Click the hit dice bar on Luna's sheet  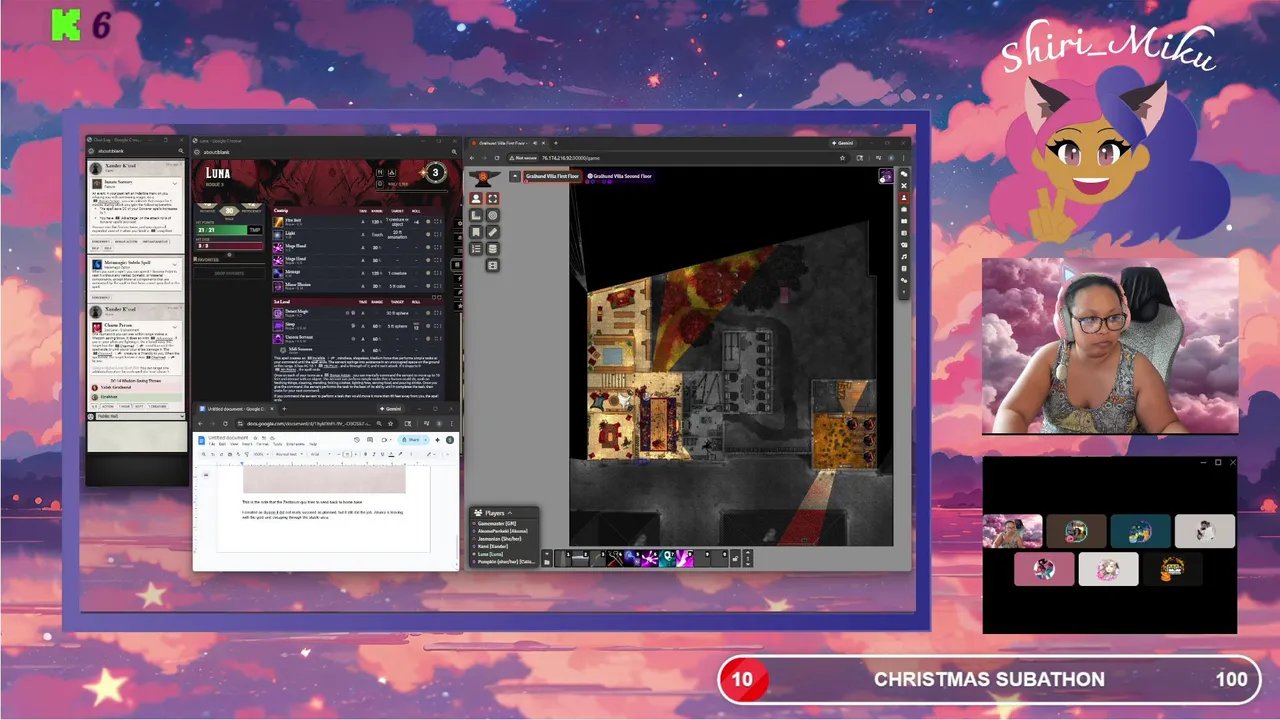[229, 246]
